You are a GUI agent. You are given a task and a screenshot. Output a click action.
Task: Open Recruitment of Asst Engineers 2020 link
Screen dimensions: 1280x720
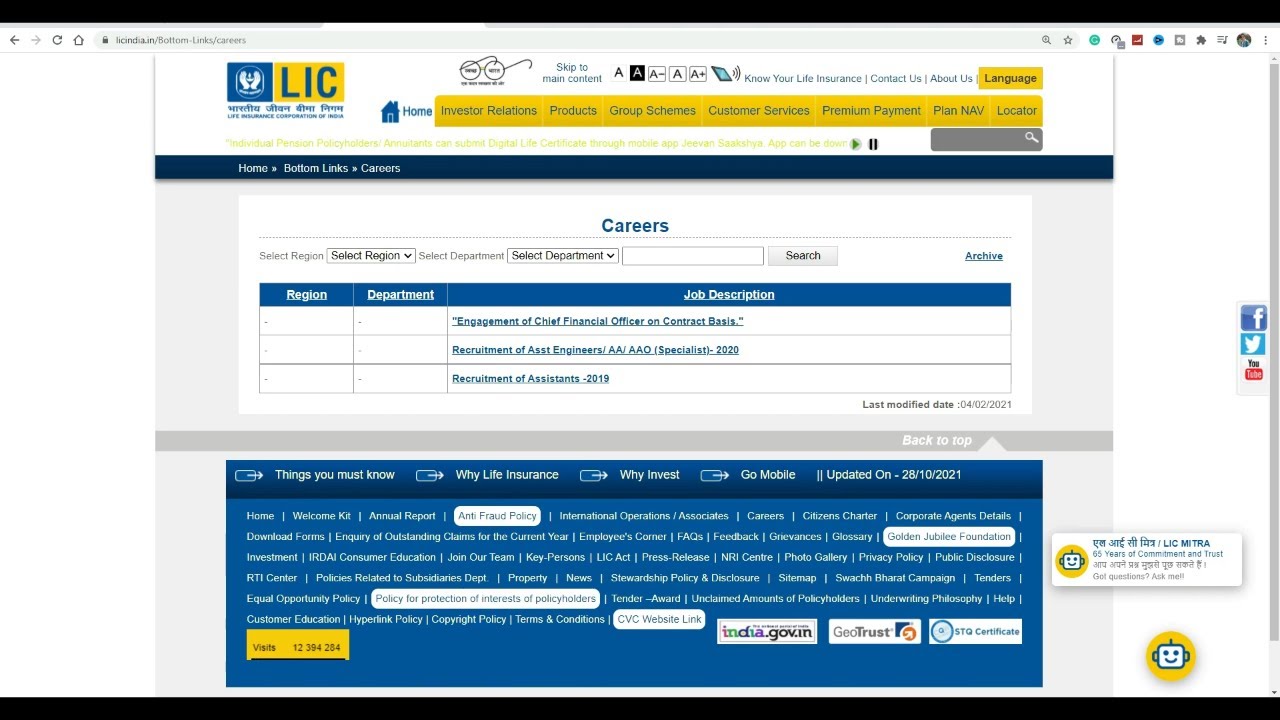(x=595, y=350)
